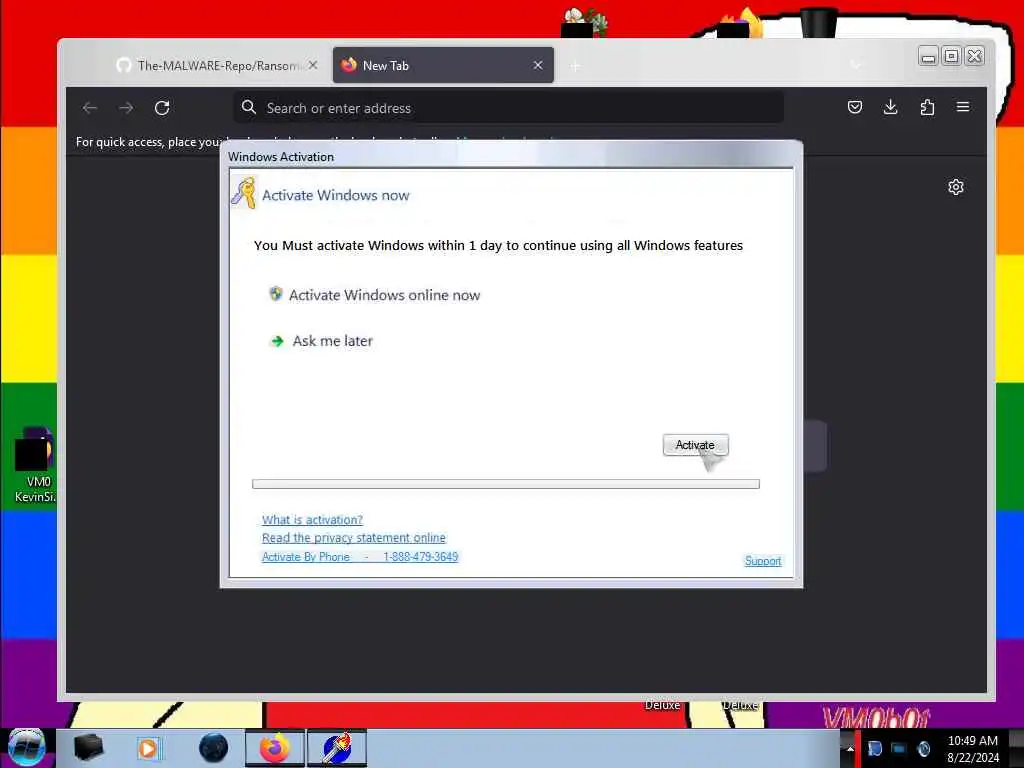Go forward in Firefox
Image resolution: width=1024 pixels, height=768 pixels.
pyautogui.click(x=126, y=108)
